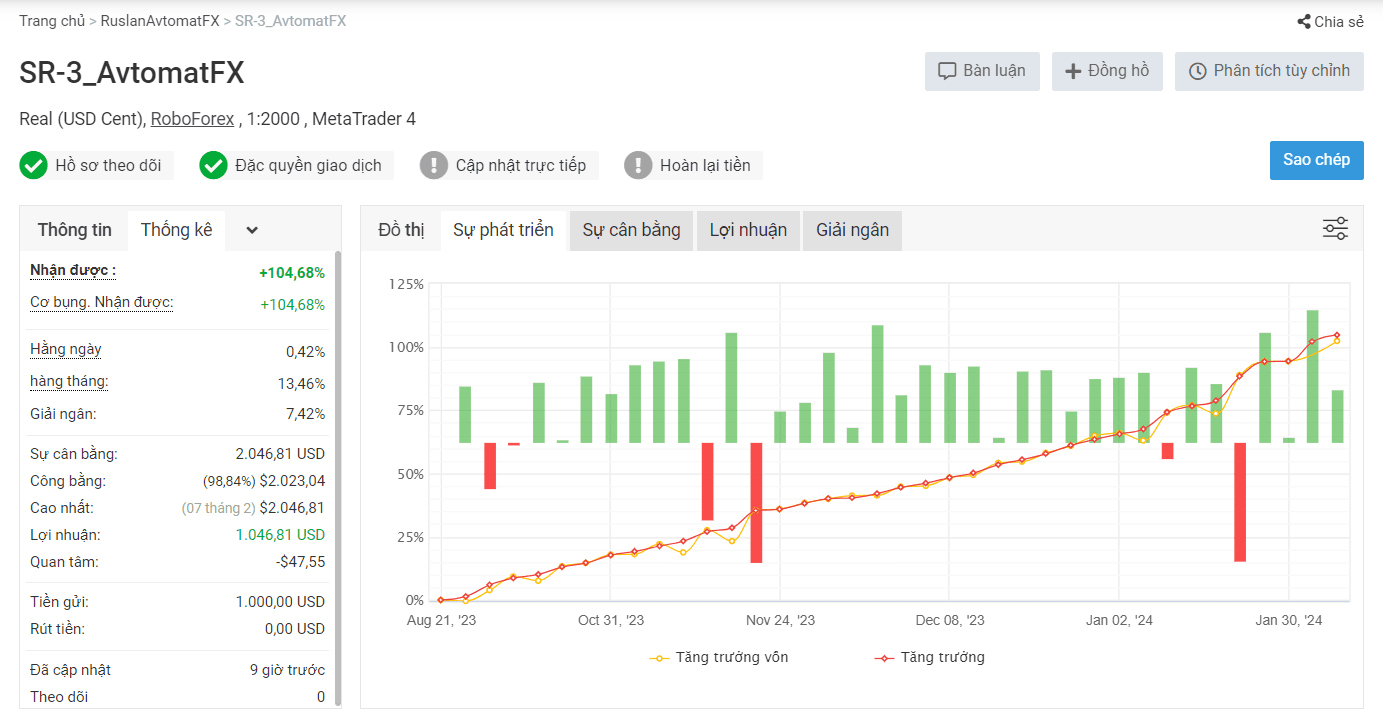Click the green checkmark beside Hồ sơ theo dõi

tap(34, 166)
